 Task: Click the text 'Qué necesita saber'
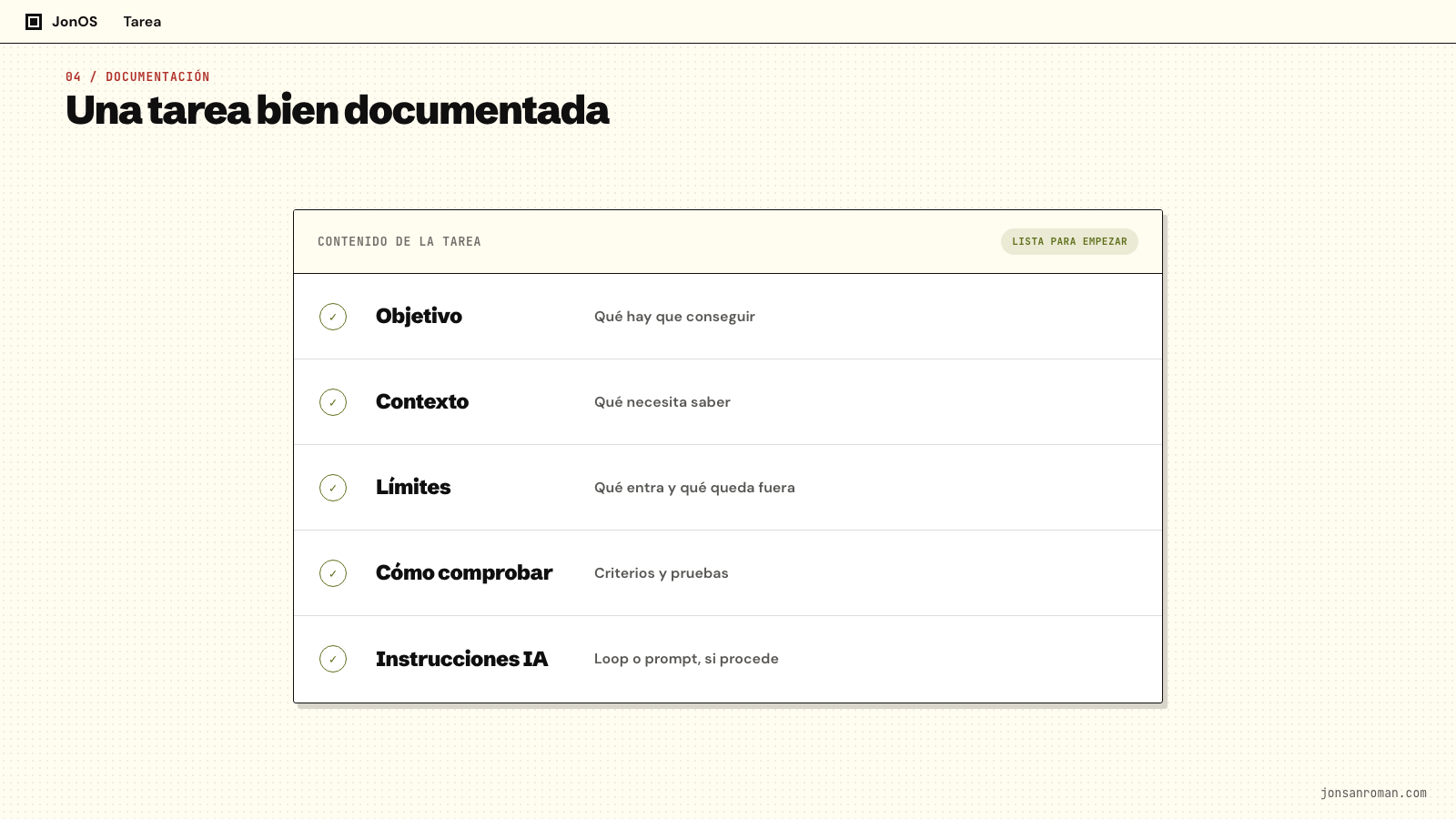pyautogui.click(x=662, y=402)
